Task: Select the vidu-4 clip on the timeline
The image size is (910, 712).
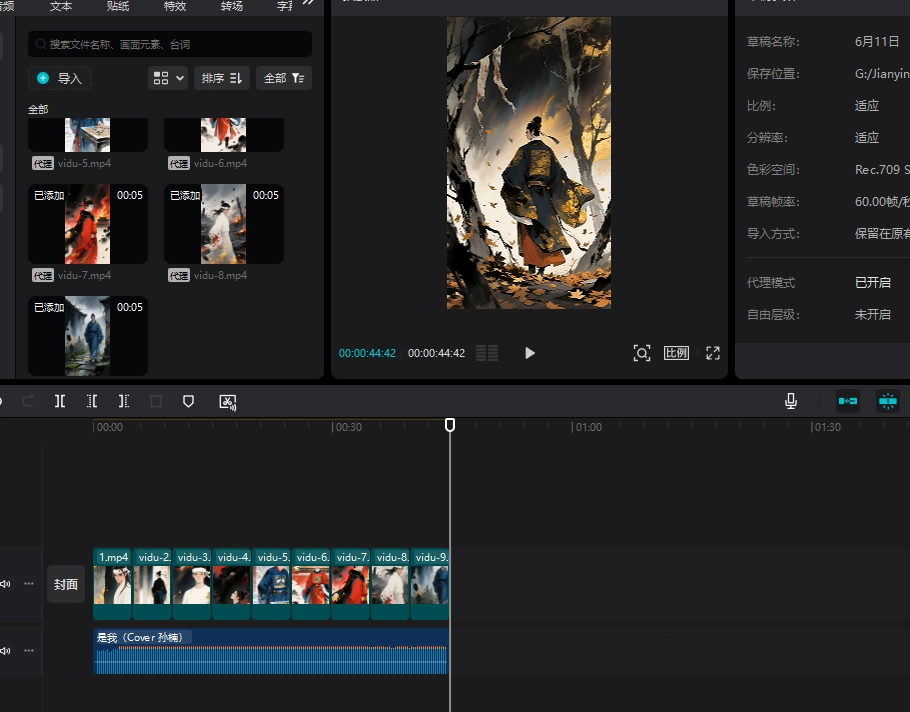Action: 232,584
